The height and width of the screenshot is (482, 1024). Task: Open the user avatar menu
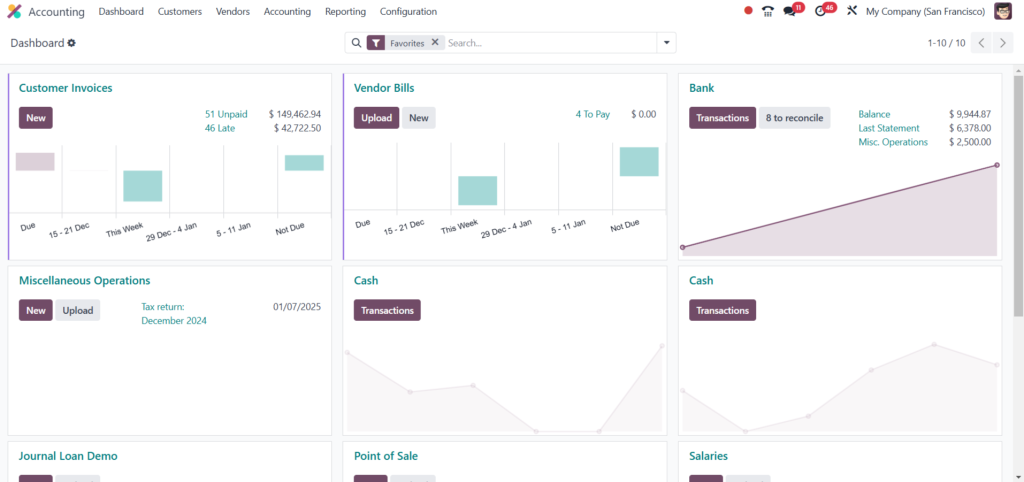click(1003, 12)
